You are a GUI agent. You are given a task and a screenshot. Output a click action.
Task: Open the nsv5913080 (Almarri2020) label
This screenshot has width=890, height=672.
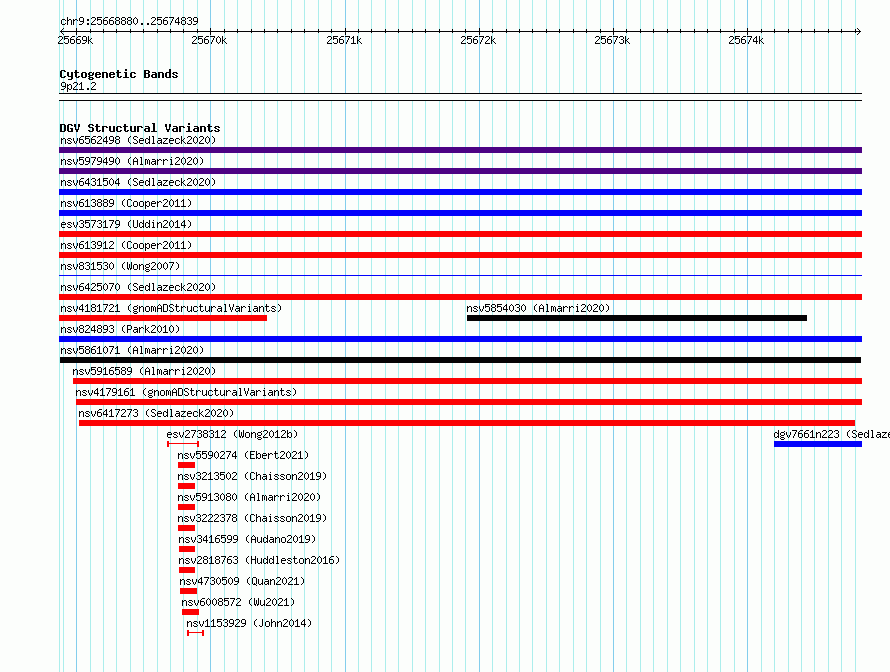tap(249, 497)
